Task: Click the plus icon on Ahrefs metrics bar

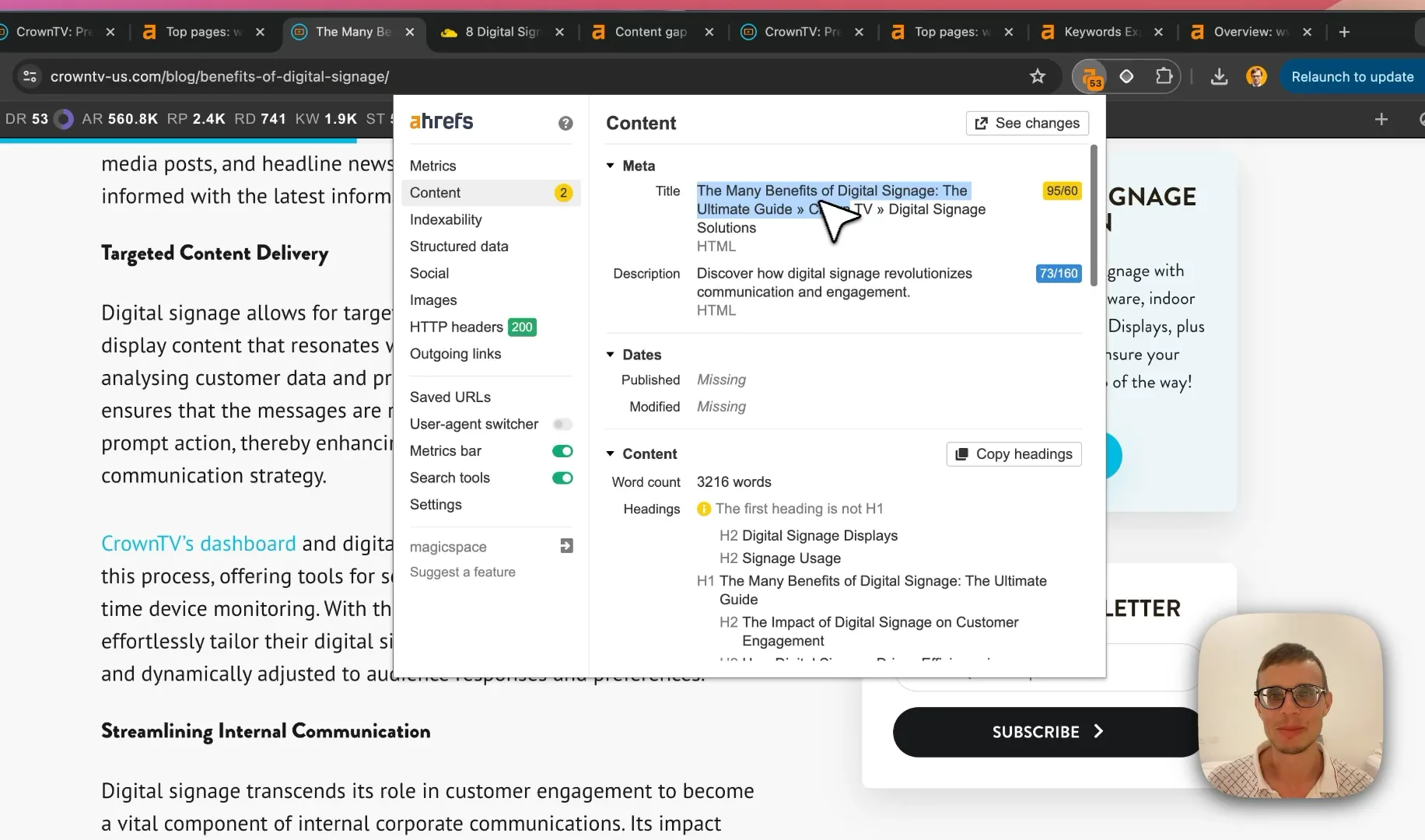Action: click(1381, 119)
